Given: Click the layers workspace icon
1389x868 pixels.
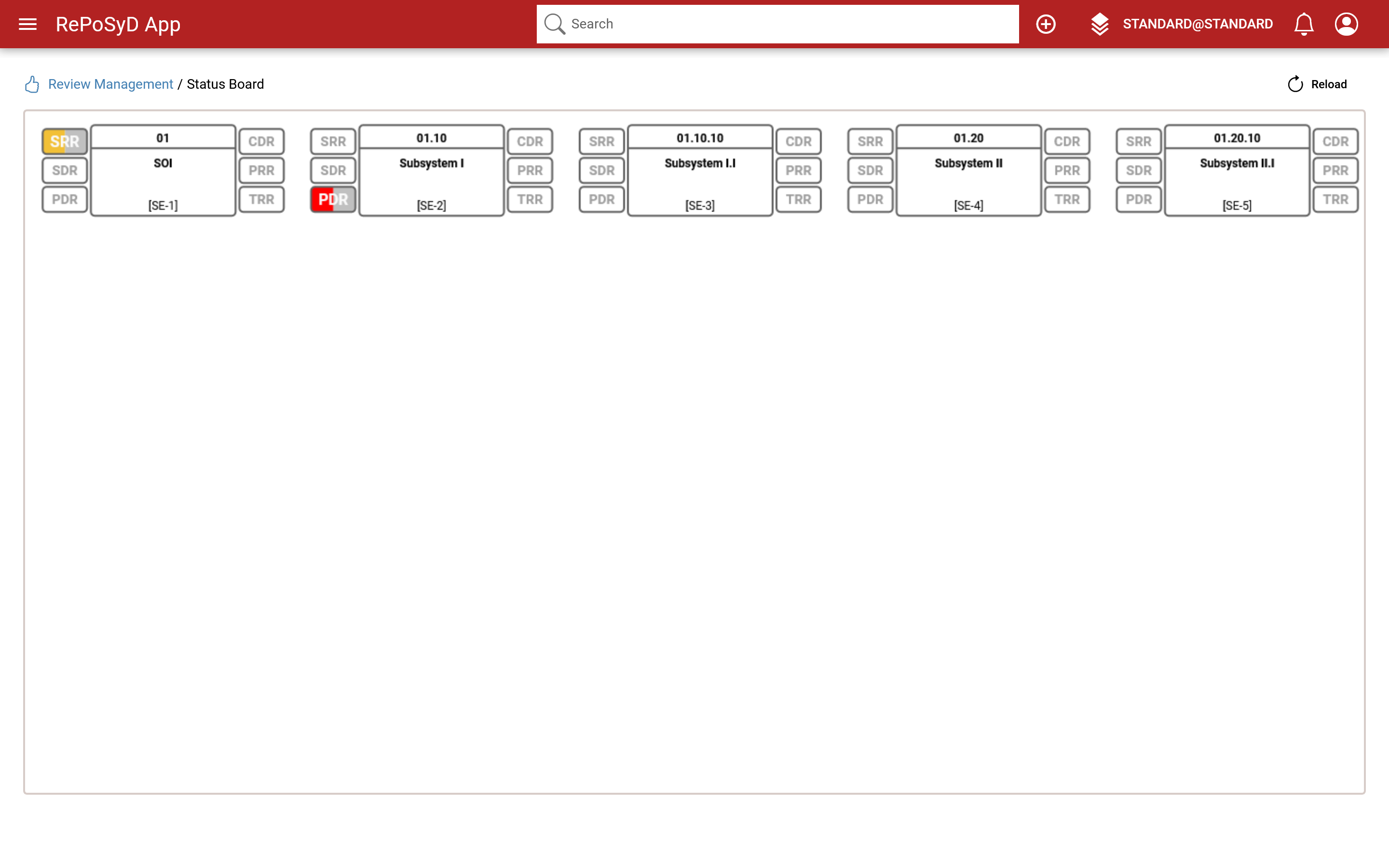Looking at the screenshot, I should click(1099, 24).
